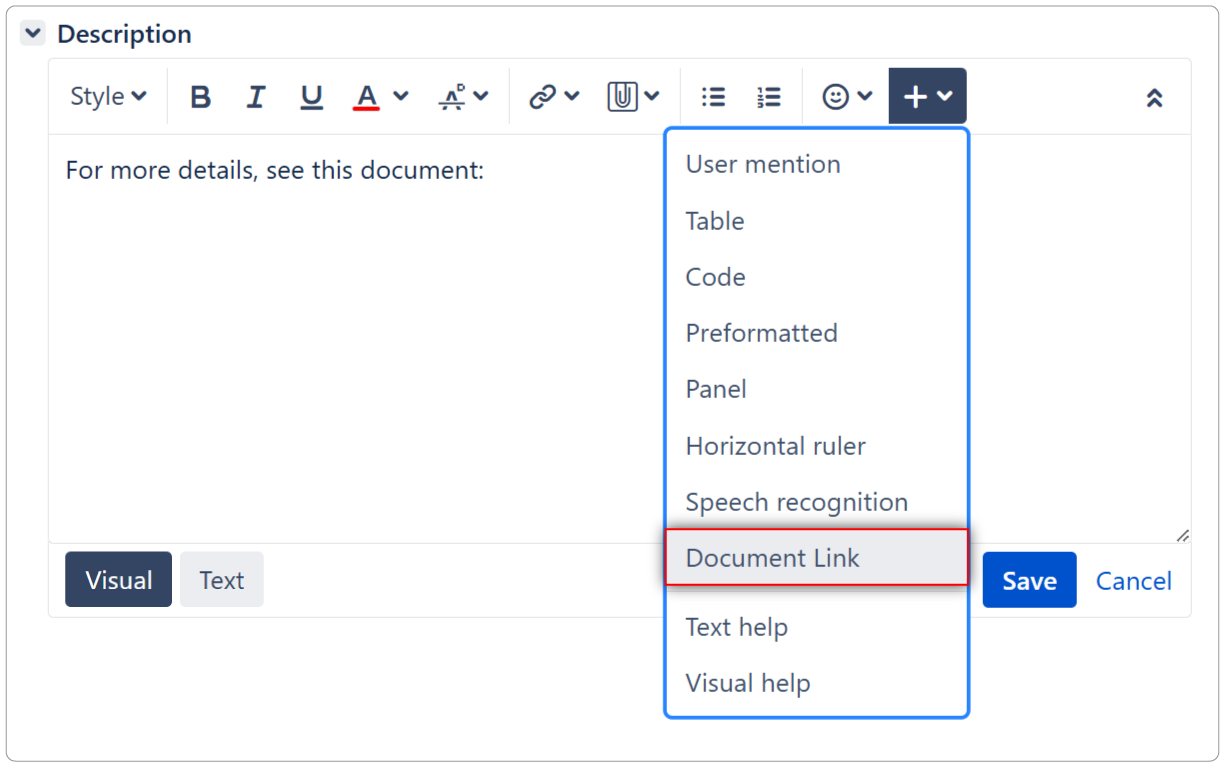This screenshot has height=771, width=1226.
Task: Open the attach file tool
Action: (x=625, y=95)
